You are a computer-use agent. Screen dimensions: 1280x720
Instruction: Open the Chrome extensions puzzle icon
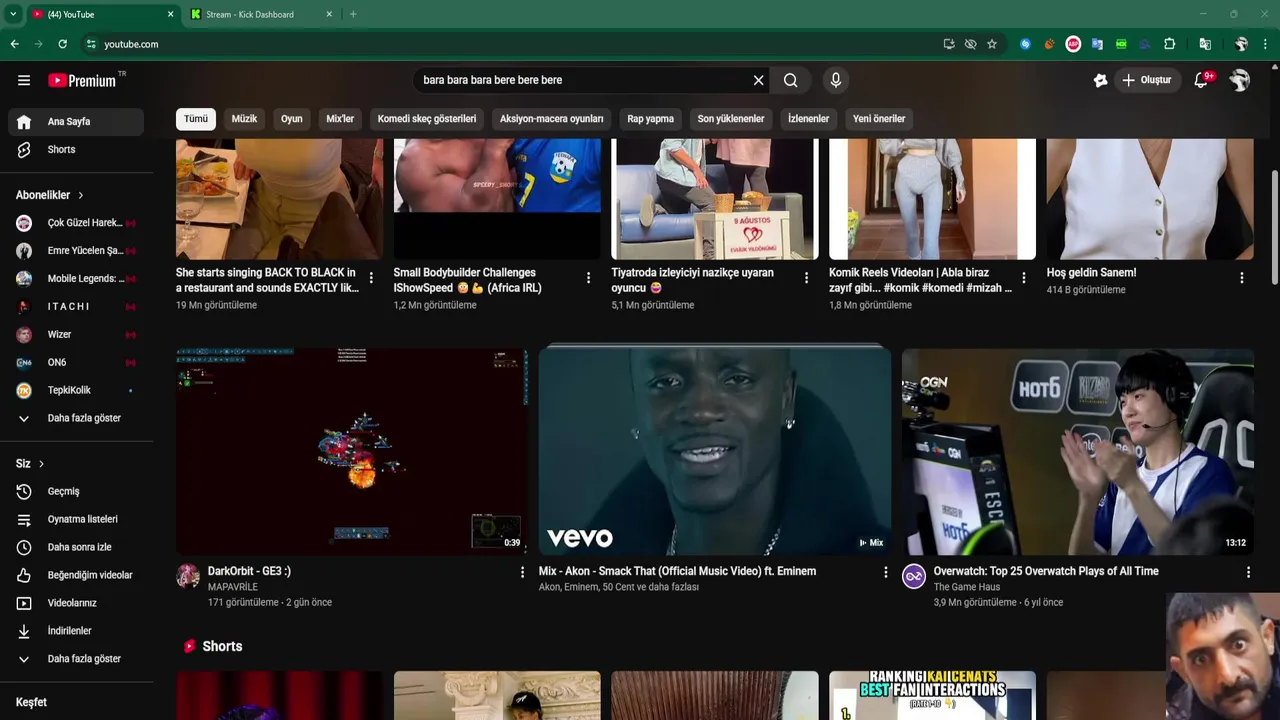tap(1169, 44)
